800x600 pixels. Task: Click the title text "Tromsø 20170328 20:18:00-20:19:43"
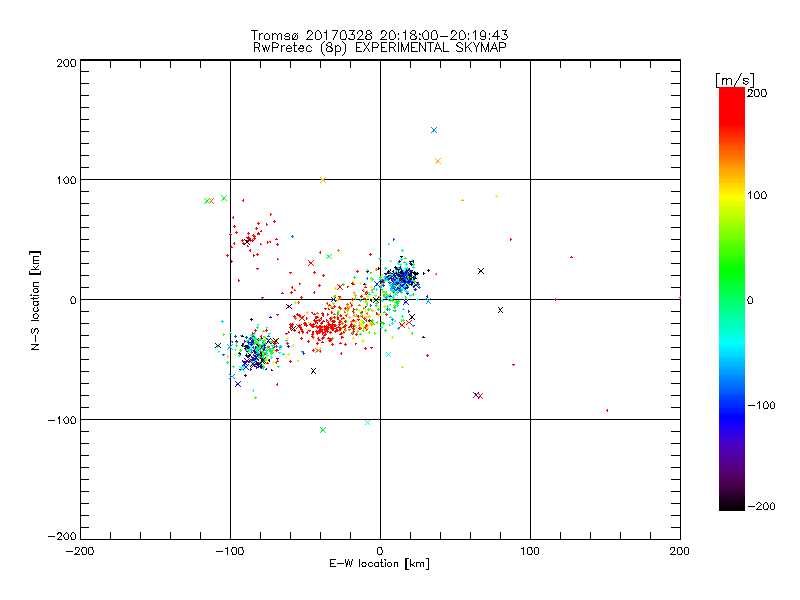tap(379, 35)
